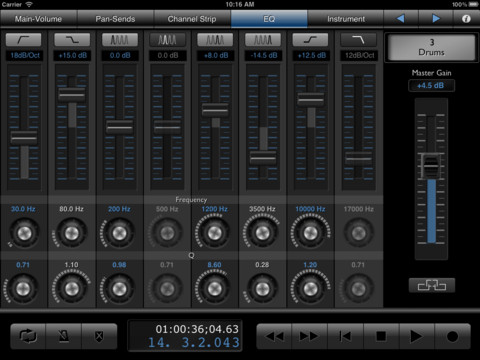The height and width of the screenshot is (360, 480).
Task: Go to previous channel with left arrow
Action: click(401, 19)
